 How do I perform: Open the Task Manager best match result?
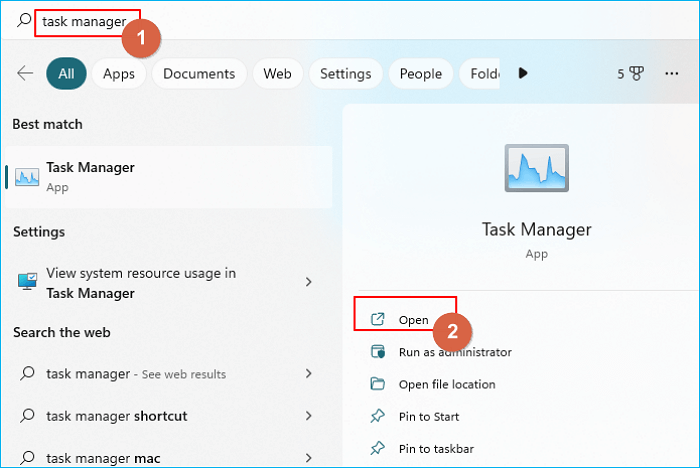point(169,177)
